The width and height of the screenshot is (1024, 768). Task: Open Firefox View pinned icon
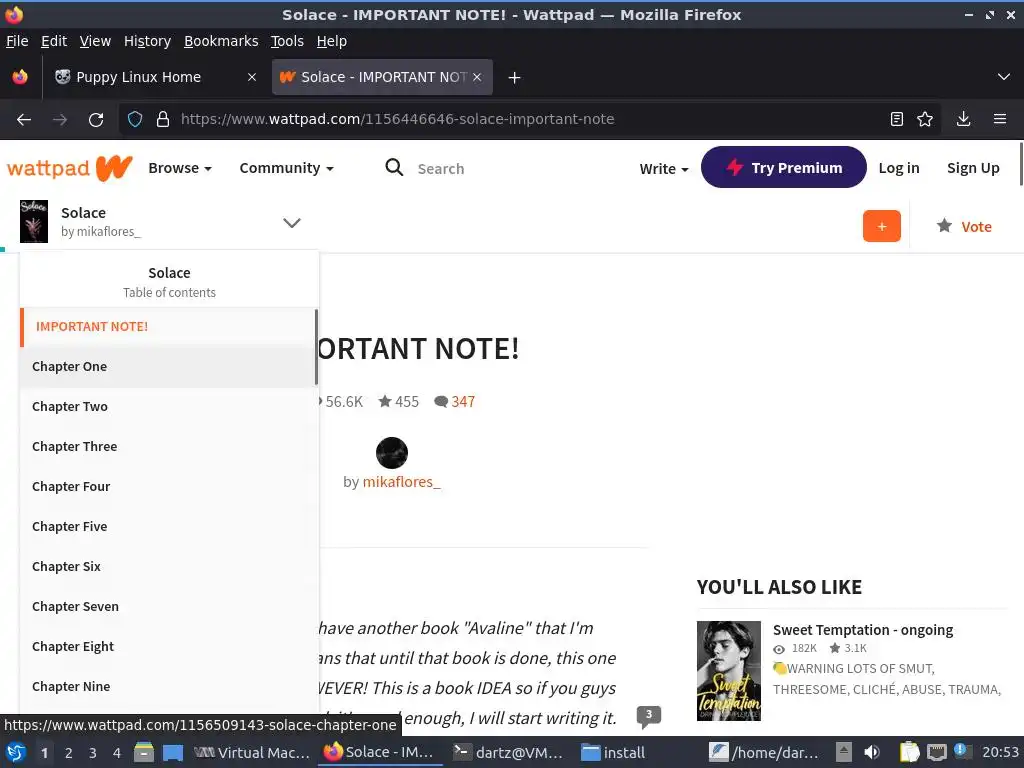[20, 77]
